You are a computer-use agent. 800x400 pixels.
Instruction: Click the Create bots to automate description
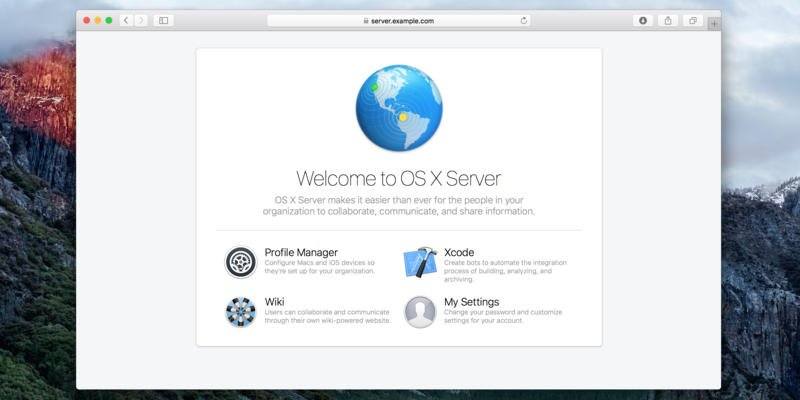pyautogui.click(x=505, y=271)
